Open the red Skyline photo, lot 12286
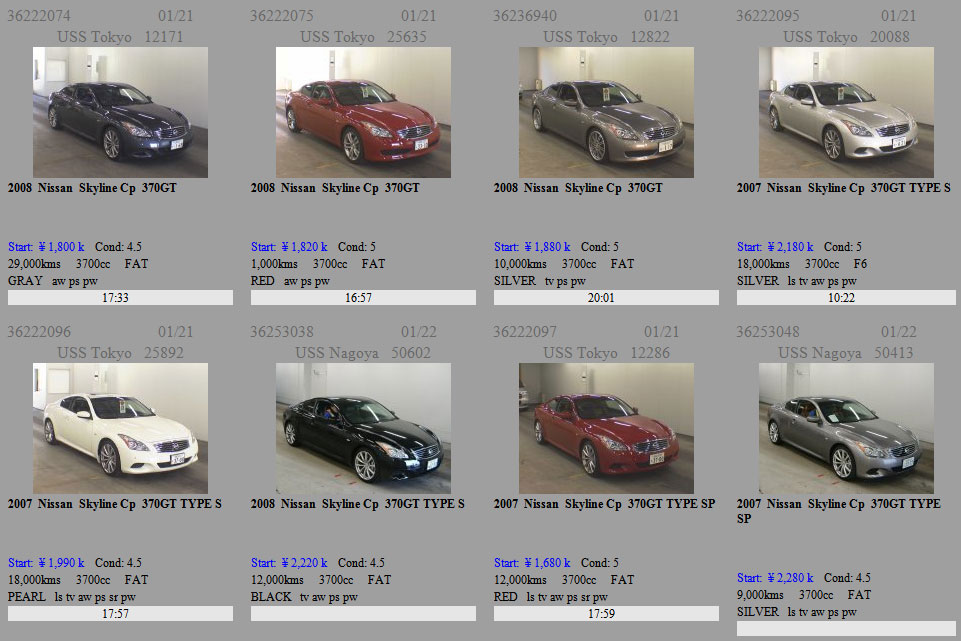Image resolution: width=961 pixels, height=641 pixels. [x=606, y=428]
